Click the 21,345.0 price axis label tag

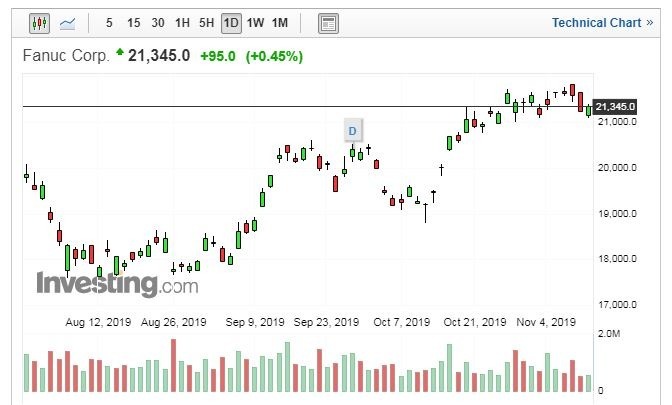[615, 106]
